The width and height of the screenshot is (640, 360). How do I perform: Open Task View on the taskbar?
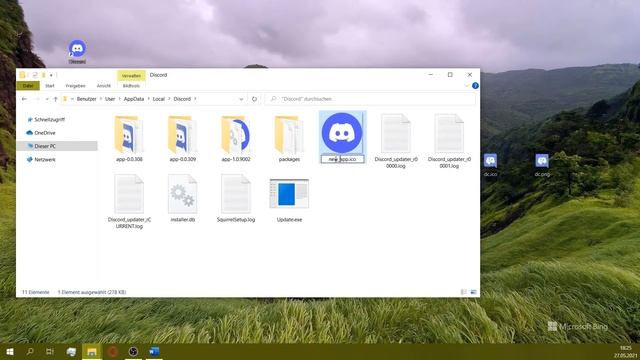50,351
